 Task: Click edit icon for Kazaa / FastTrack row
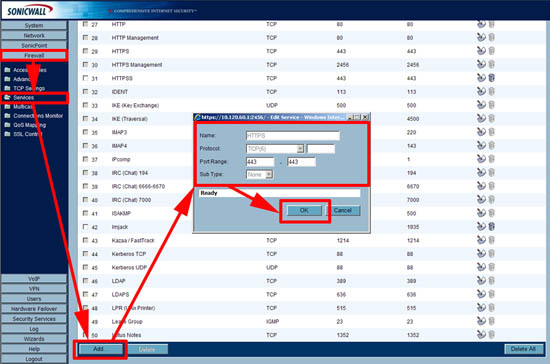pos(481,240)
